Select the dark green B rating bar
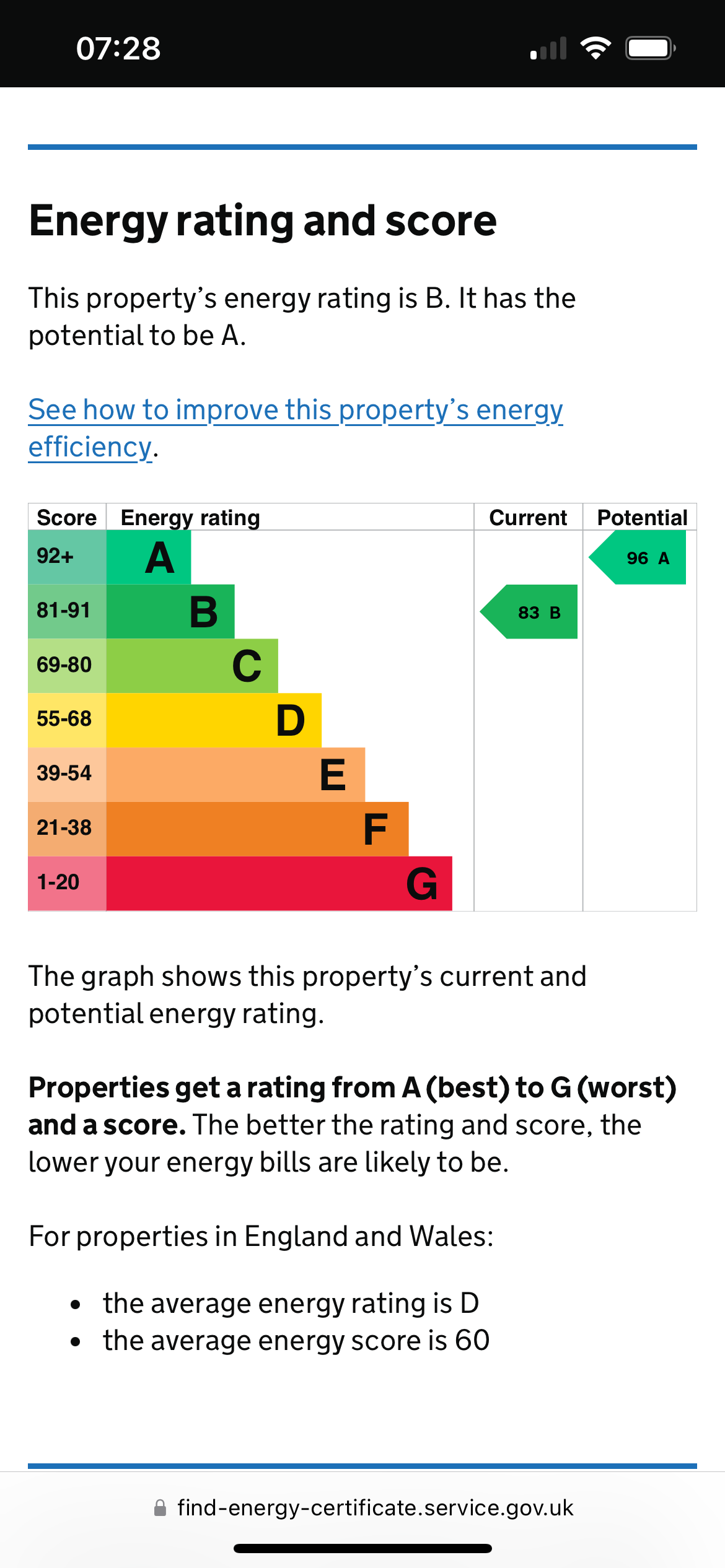725x1568 pixels. coord(170,612)
